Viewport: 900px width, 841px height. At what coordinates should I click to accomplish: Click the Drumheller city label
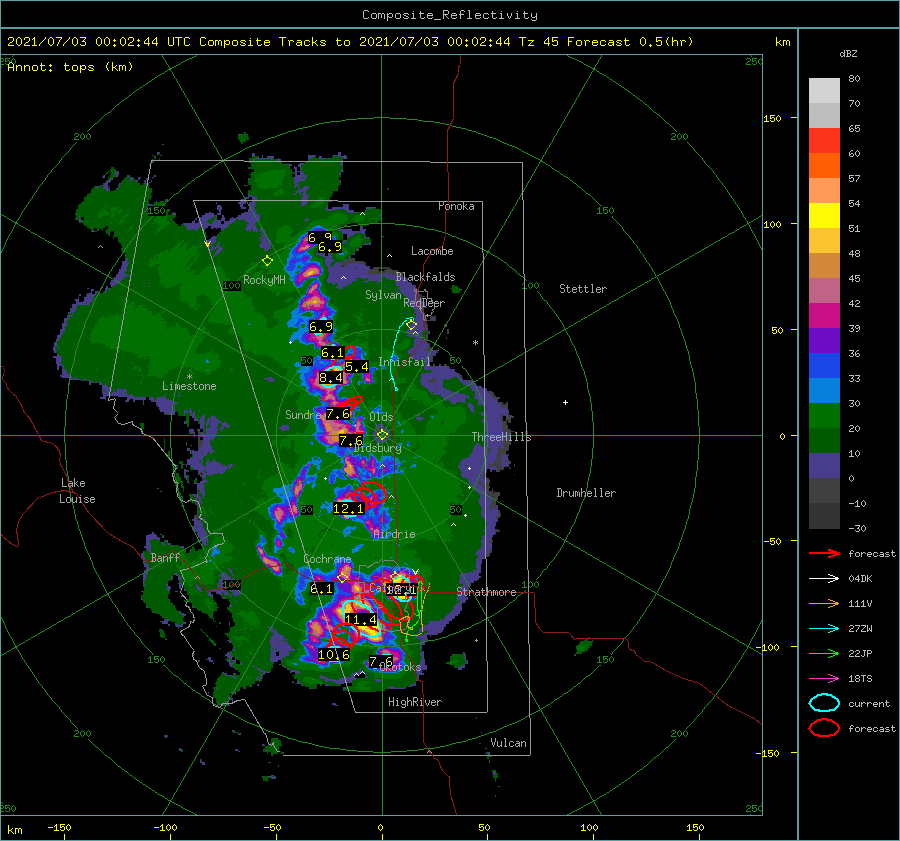[586, 493]
